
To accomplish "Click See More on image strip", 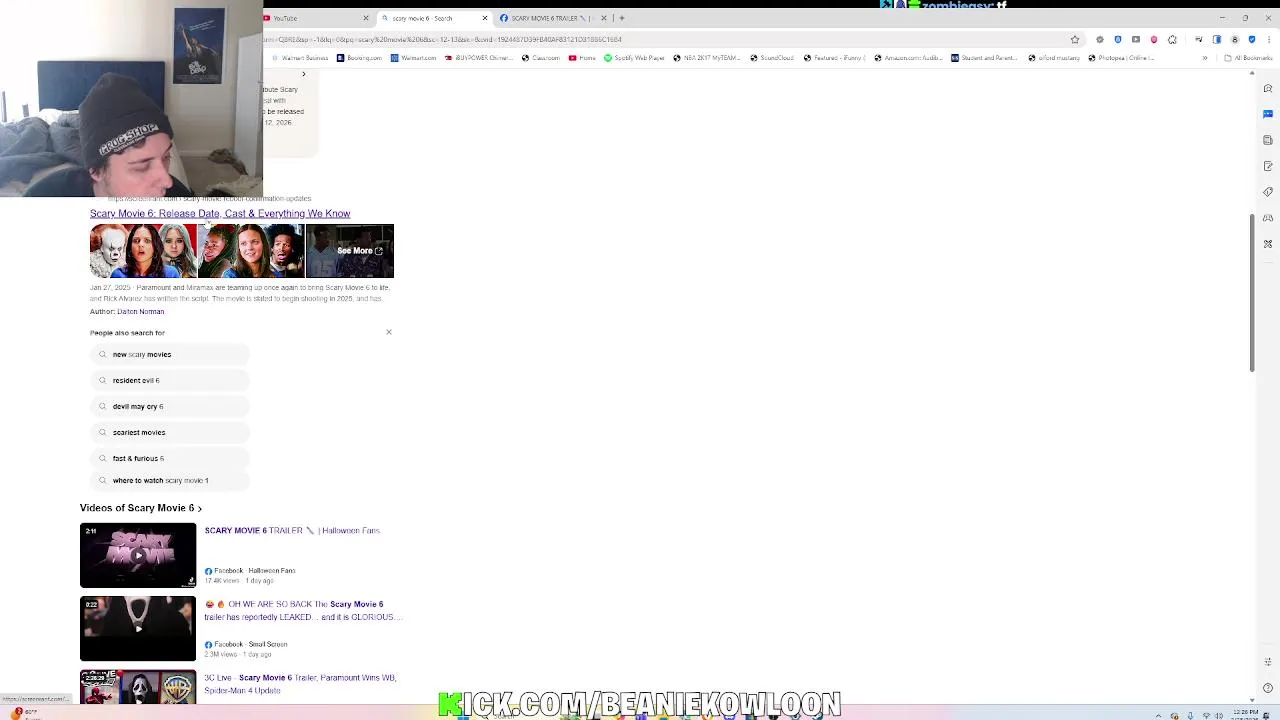I will (x=359, y=251).
